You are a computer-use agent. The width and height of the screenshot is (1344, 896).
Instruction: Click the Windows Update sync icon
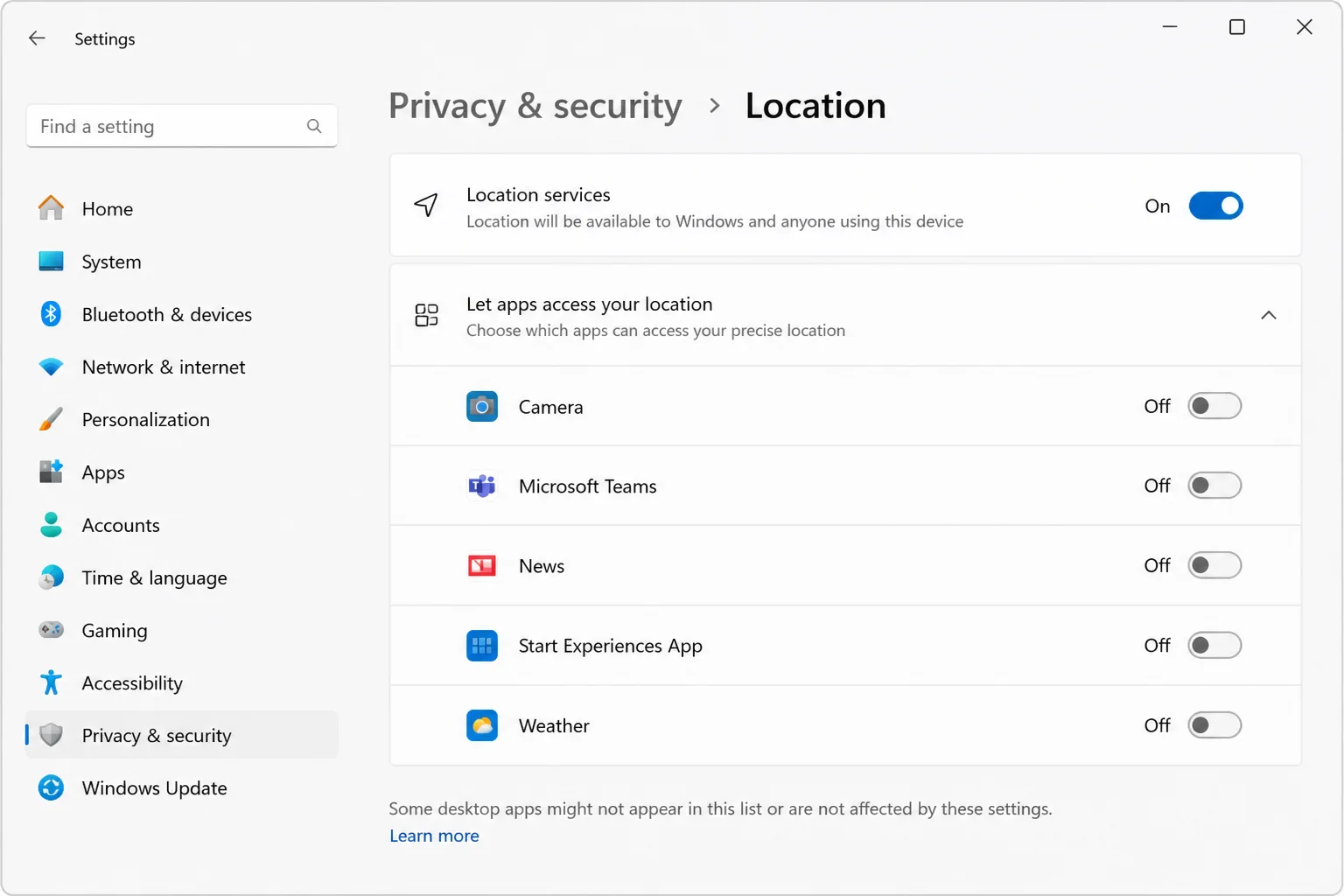tap(52, 788)
